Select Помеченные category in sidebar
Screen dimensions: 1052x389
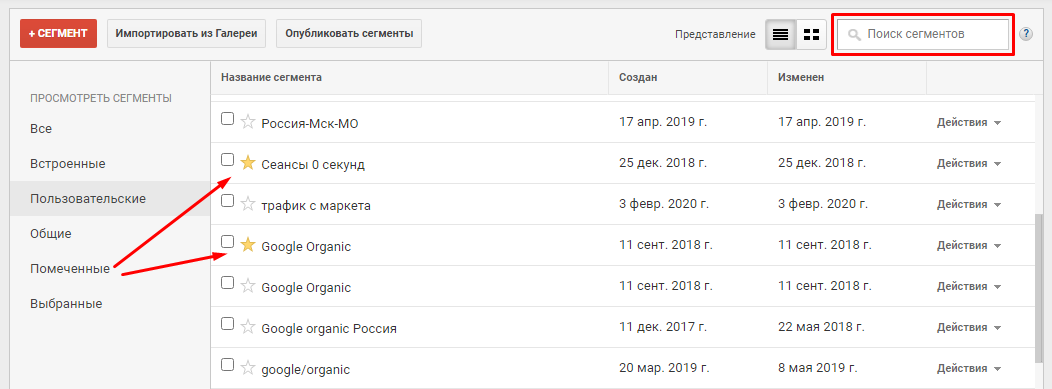[70, 269]
